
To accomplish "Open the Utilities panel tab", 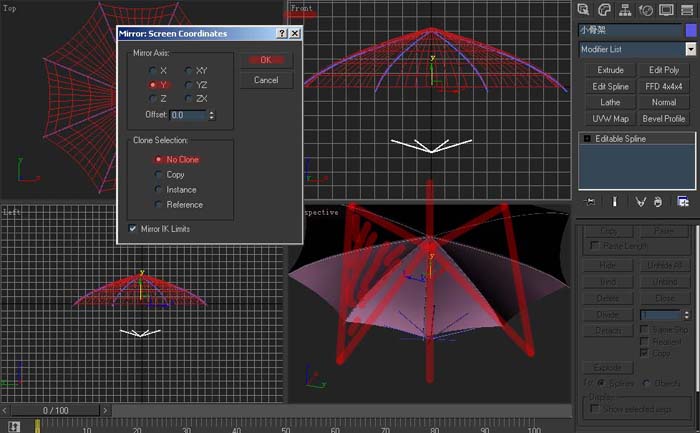I will [687, 9].
